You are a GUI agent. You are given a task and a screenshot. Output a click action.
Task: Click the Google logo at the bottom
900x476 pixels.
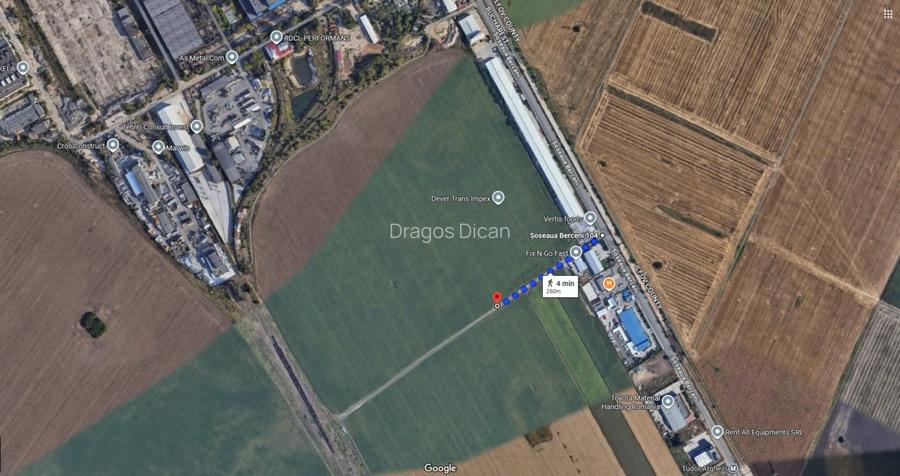point(440,469)
